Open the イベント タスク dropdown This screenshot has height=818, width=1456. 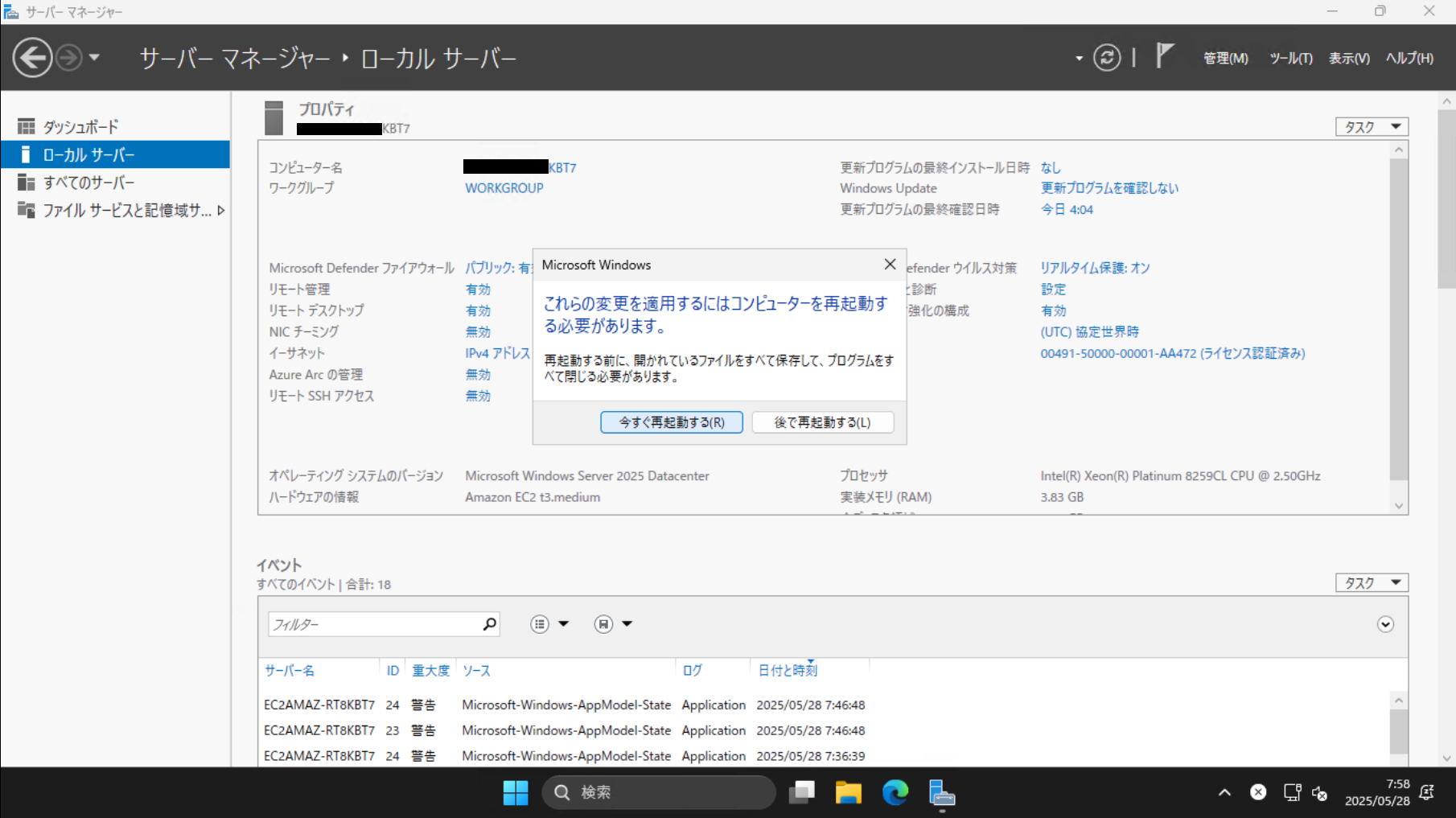(x=1372, y=583)
